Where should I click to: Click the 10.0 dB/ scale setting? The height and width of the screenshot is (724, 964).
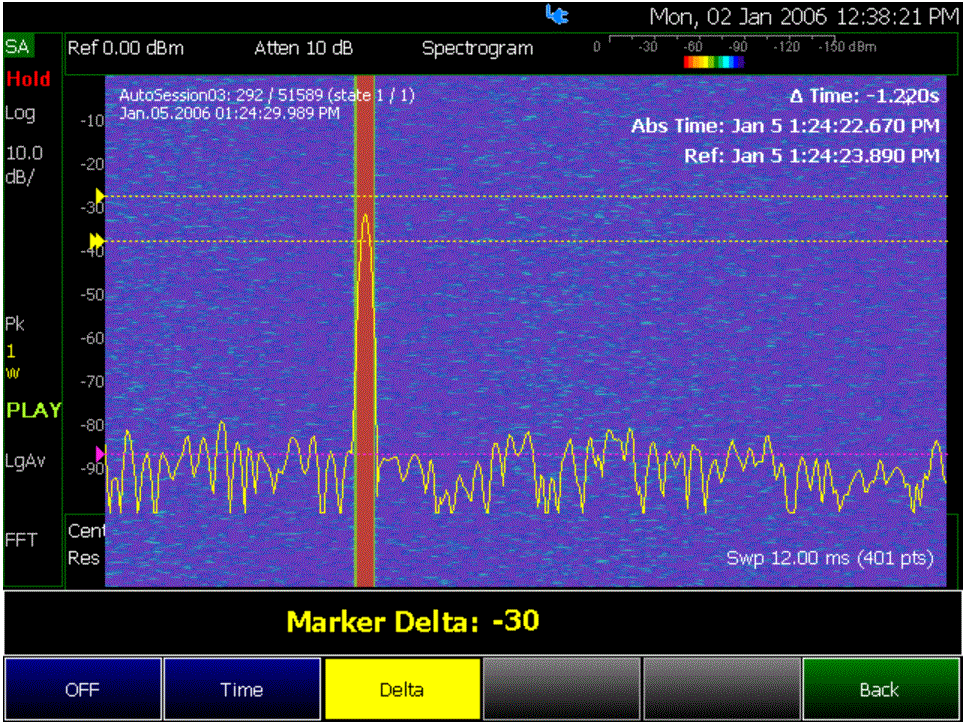[x=24, y=164]
